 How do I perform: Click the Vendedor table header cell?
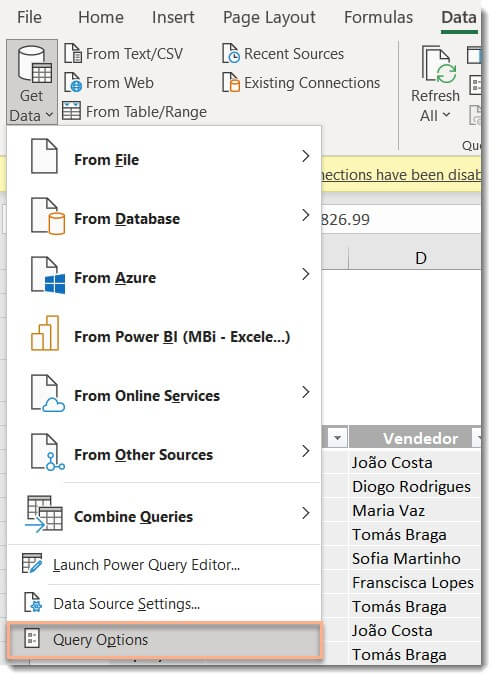[x=415, y=438]
